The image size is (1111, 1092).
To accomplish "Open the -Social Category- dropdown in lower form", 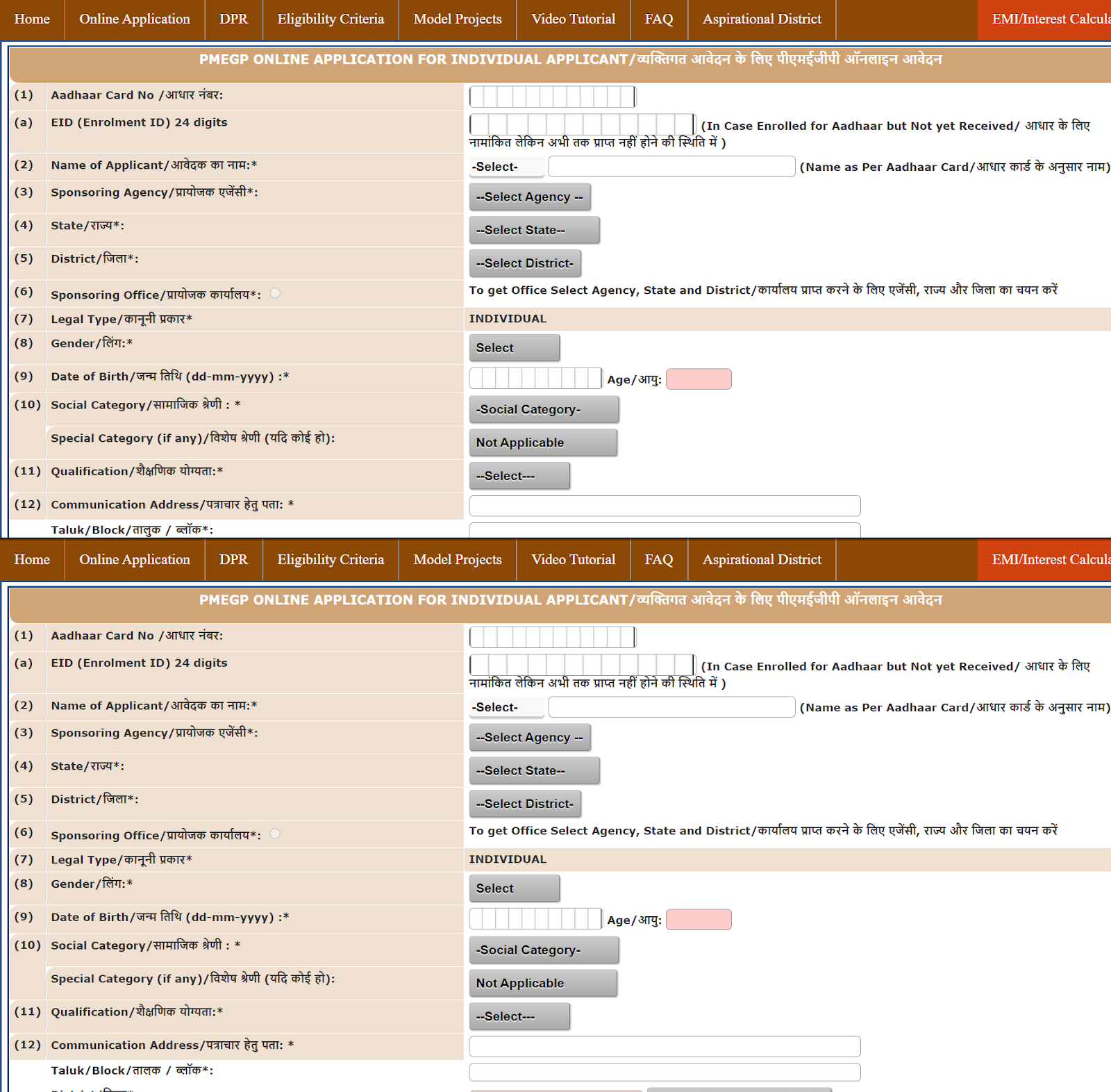I will point(544,950).
